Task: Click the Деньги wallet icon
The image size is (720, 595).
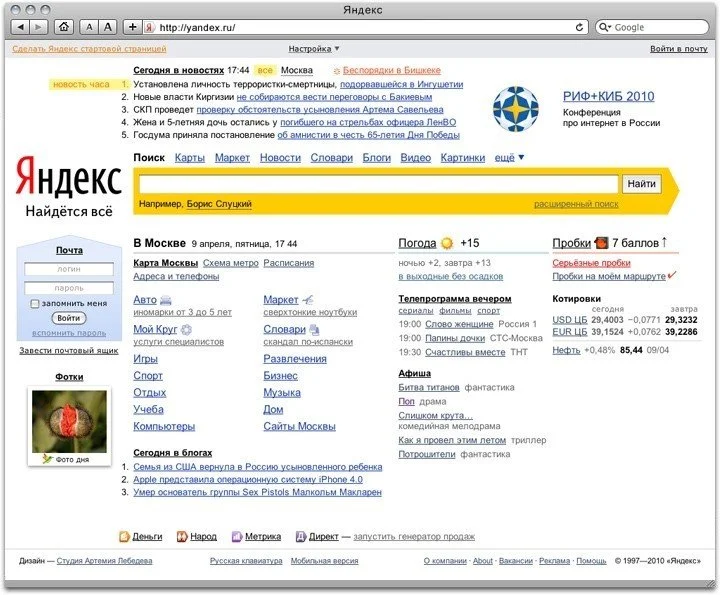Action: point(124,536)
